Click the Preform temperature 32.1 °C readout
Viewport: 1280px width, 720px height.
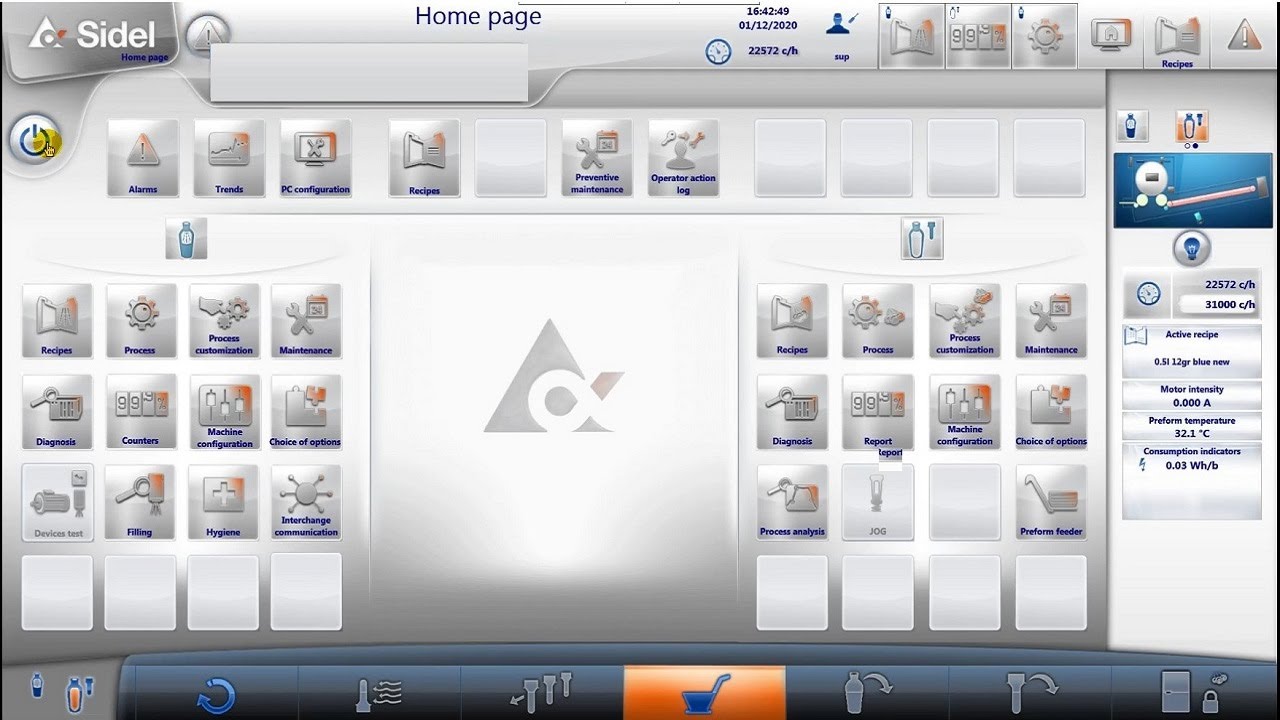click(1192, 427)
